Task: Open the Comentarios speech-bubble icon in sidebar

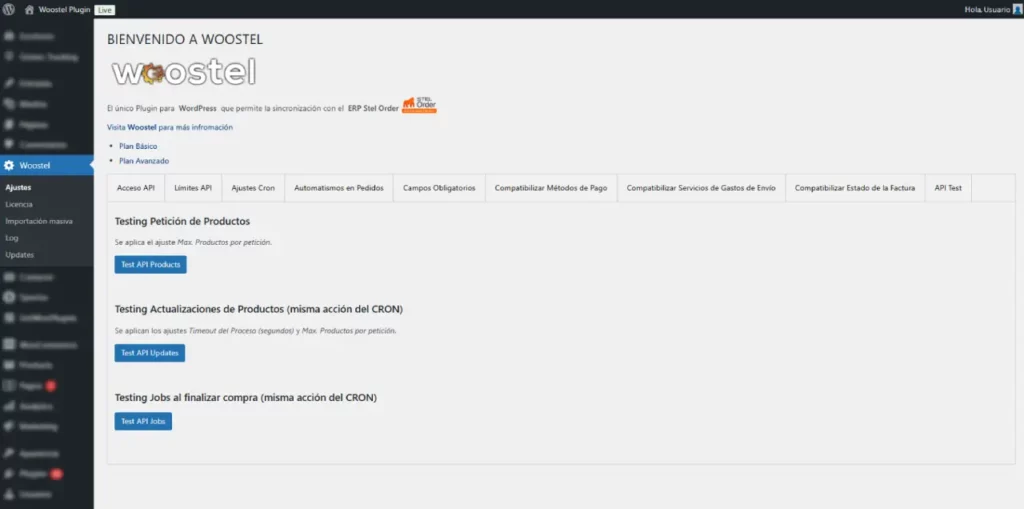Action: point(8,144)
